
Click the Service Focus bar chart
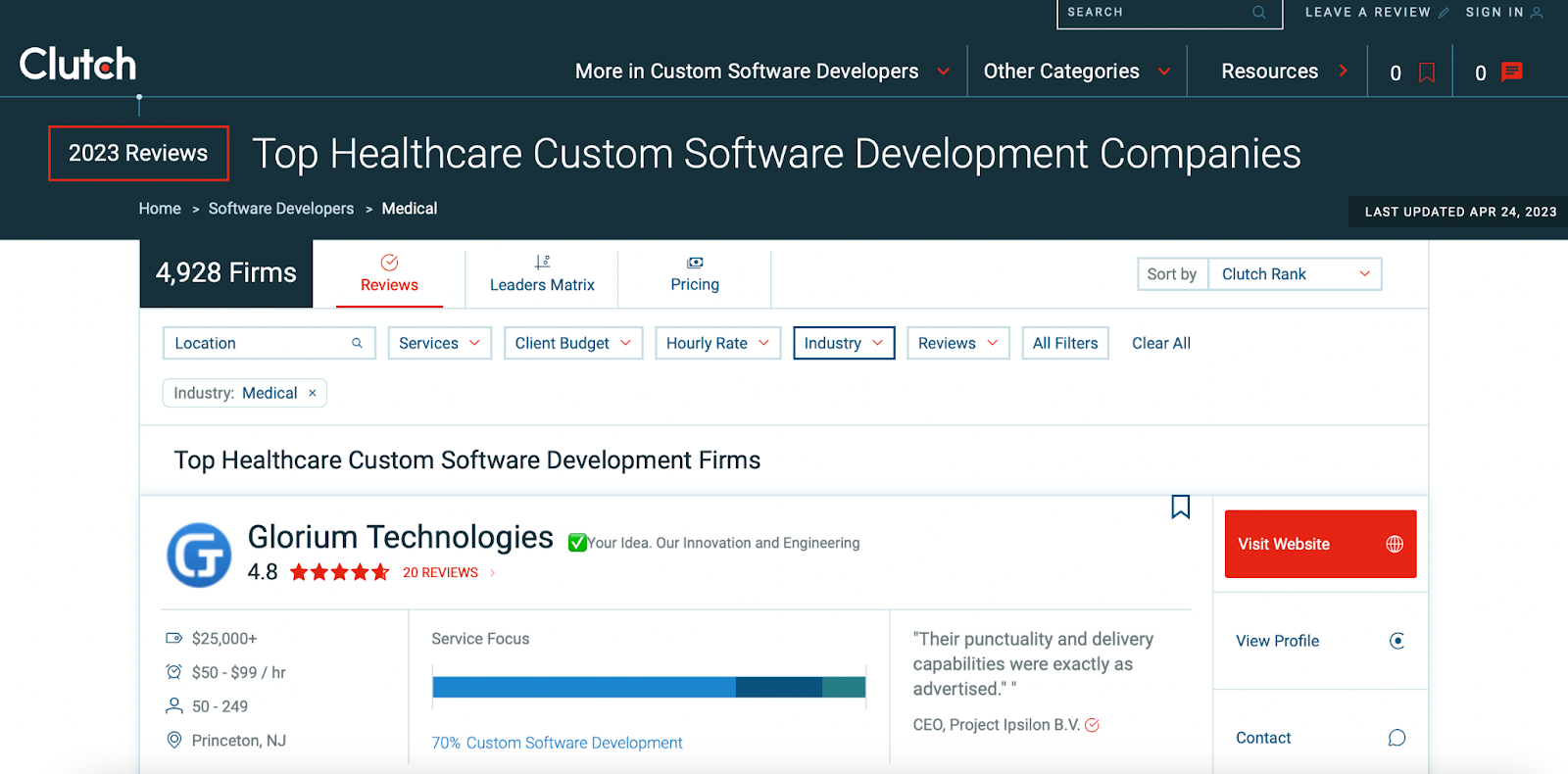[x=648, y=687]
